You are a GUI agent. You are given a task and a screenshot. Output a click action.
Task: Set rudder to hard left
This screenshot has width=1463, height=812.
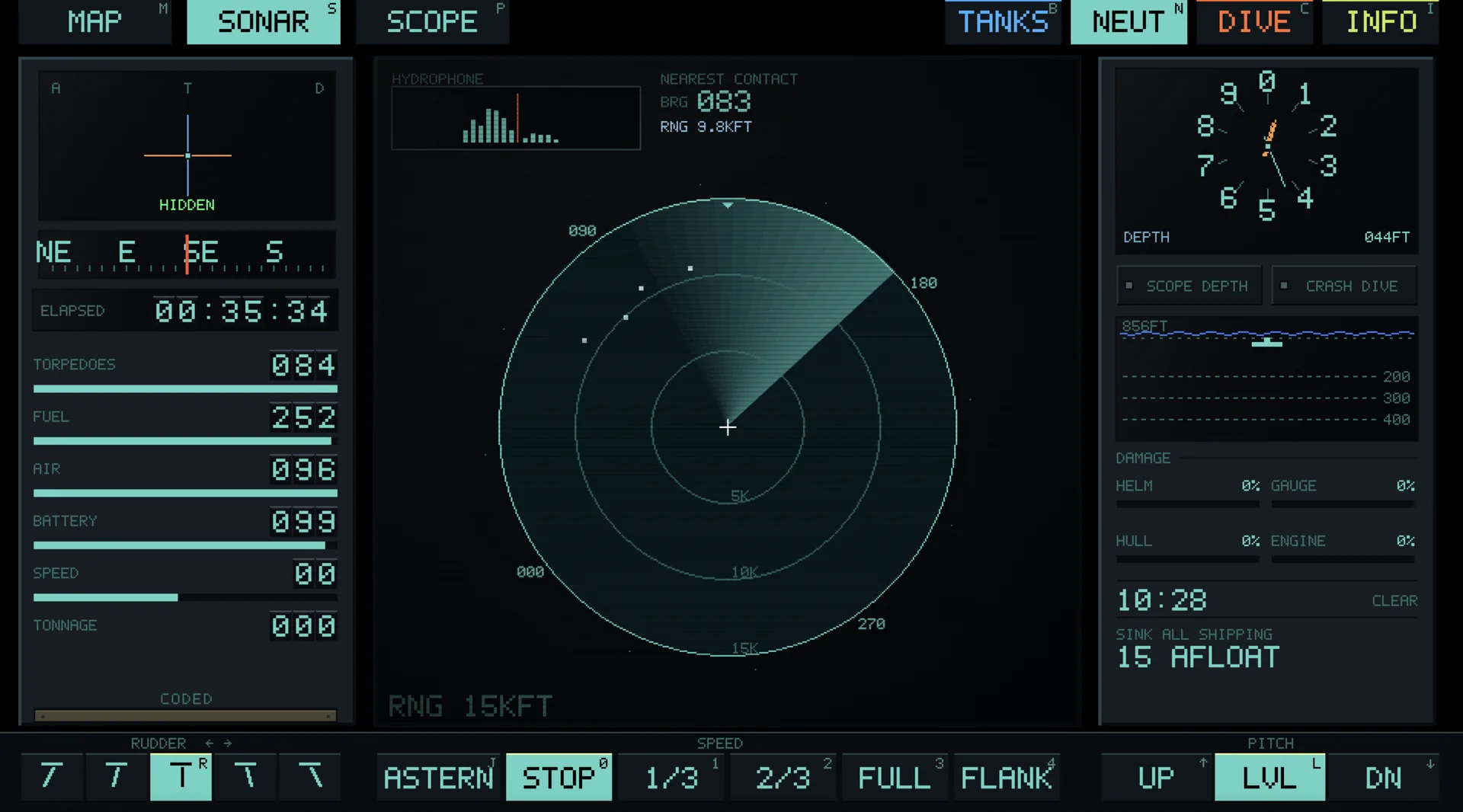pos(51,777)
